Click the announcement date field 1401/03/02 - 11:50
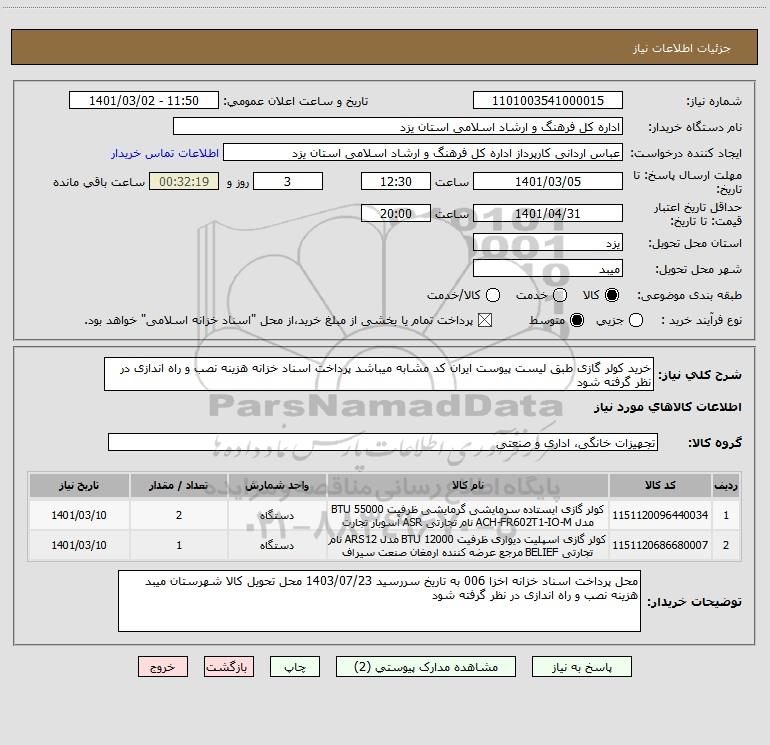The width and height of the screenshot is (770, 745). tap(144, 101)
